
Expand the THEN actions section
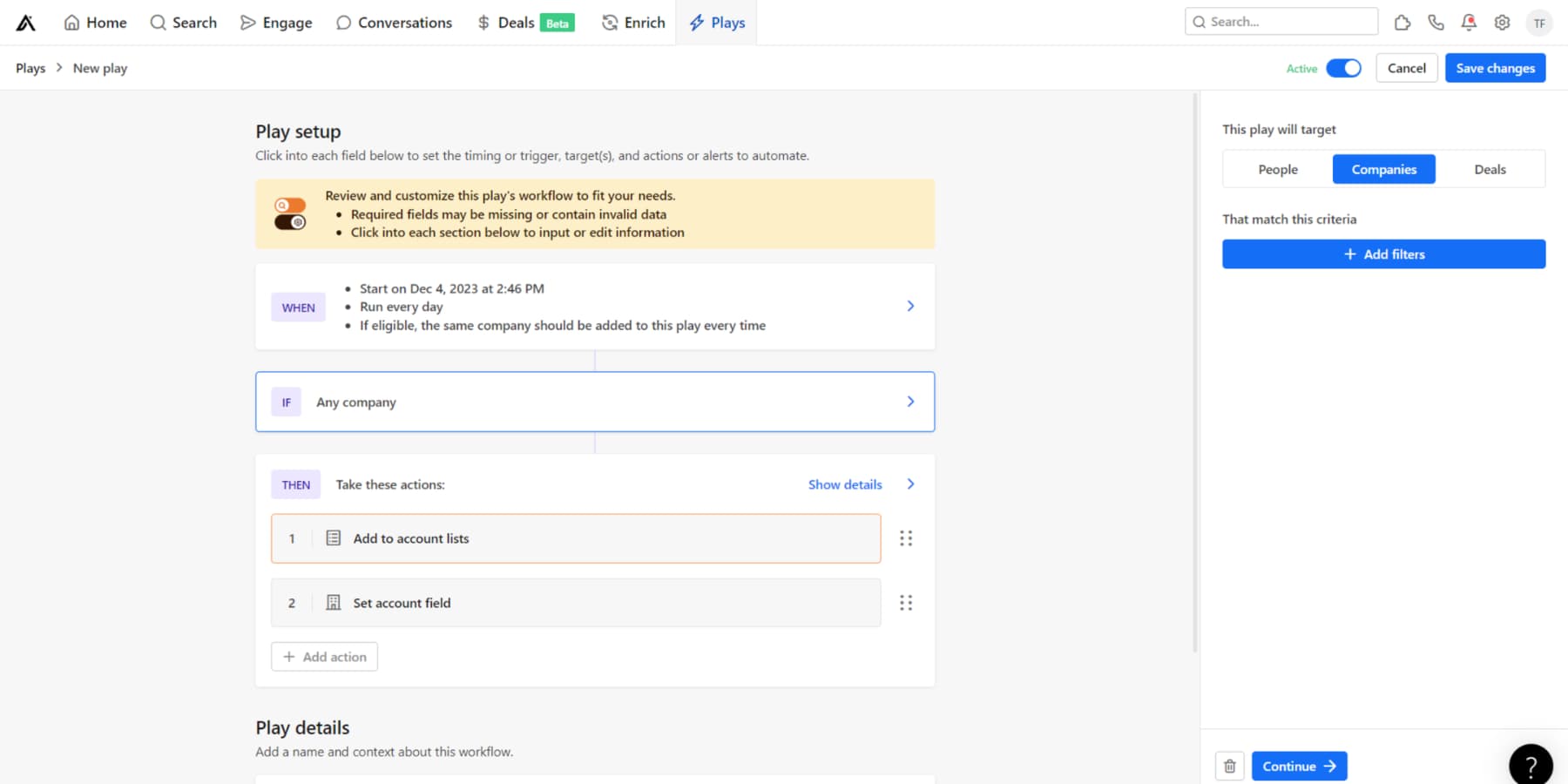910,484
